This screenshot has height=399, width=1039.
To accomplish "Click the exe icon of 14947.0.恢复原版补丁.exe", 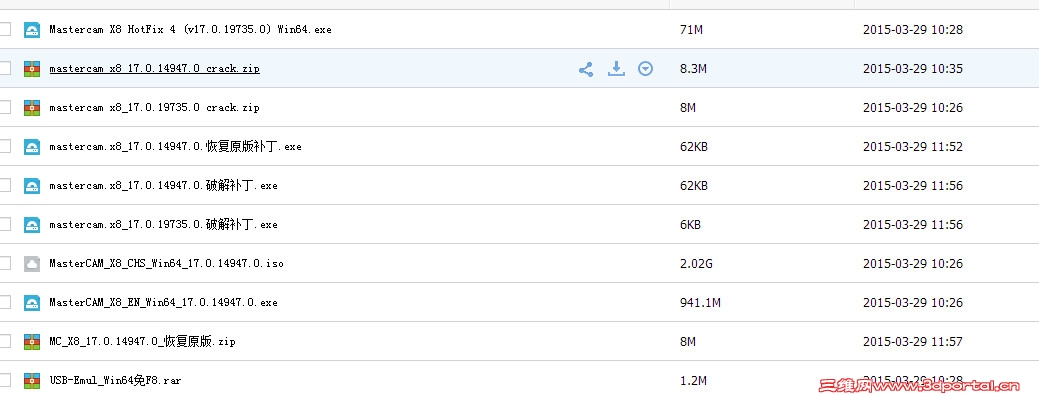I will pos(32,146).
